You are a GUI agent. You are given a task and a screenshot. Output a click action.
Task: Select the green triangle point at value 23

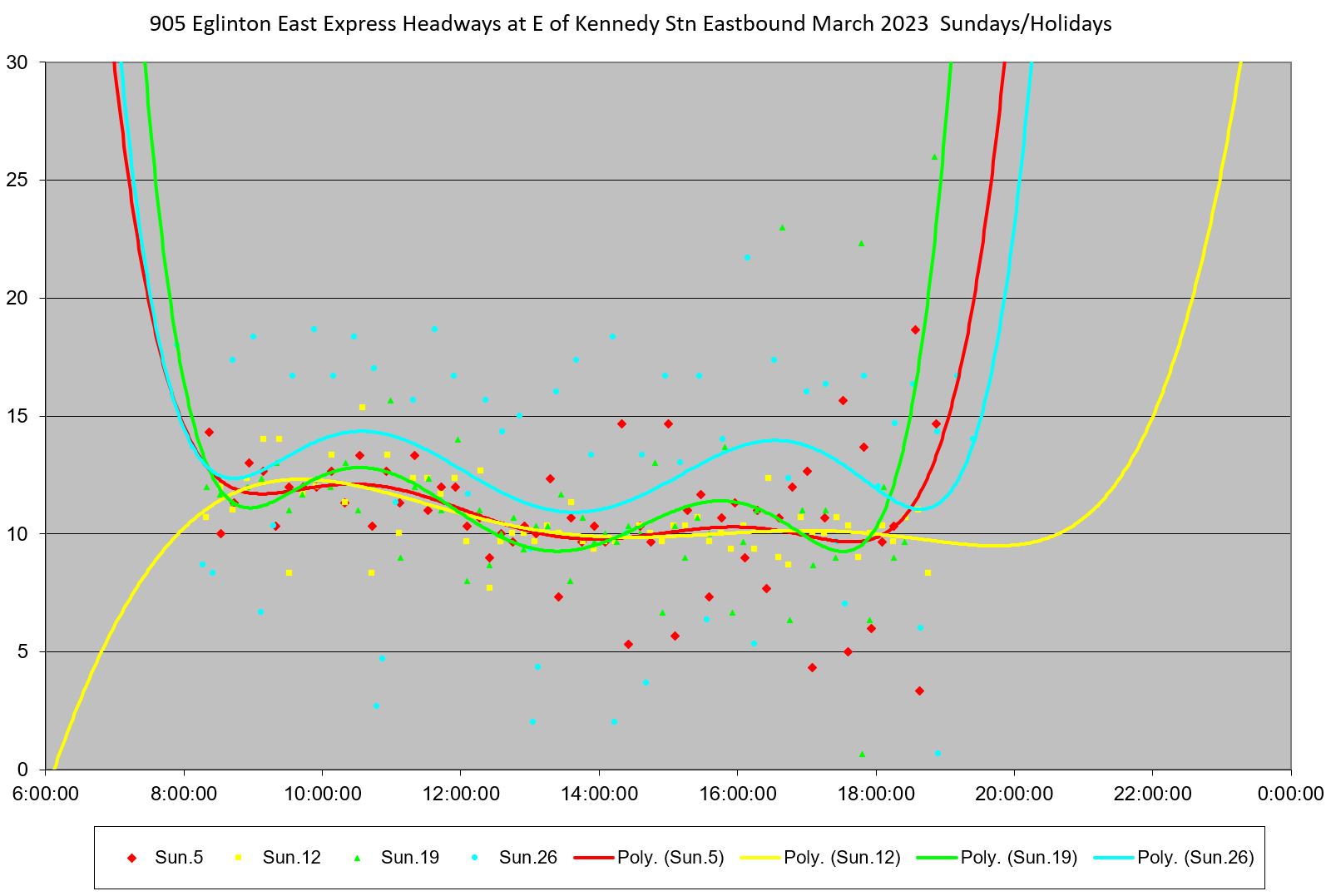(782, 227)
